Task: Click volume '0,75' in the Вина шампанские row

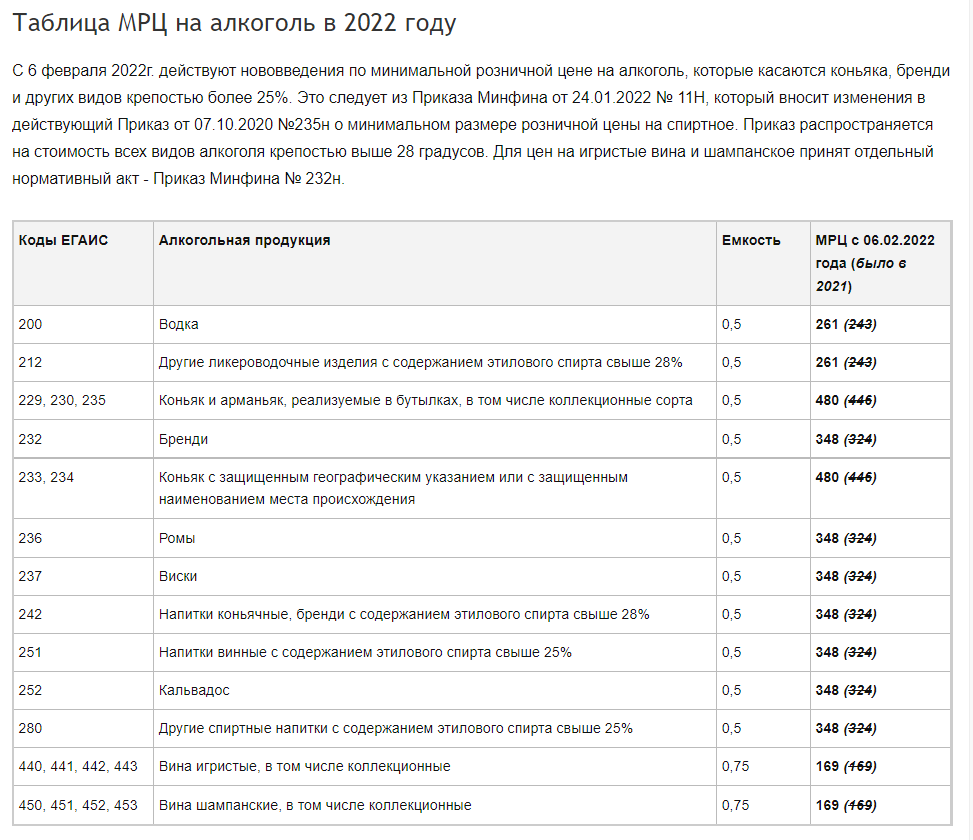Action: [x=763, y=805]
